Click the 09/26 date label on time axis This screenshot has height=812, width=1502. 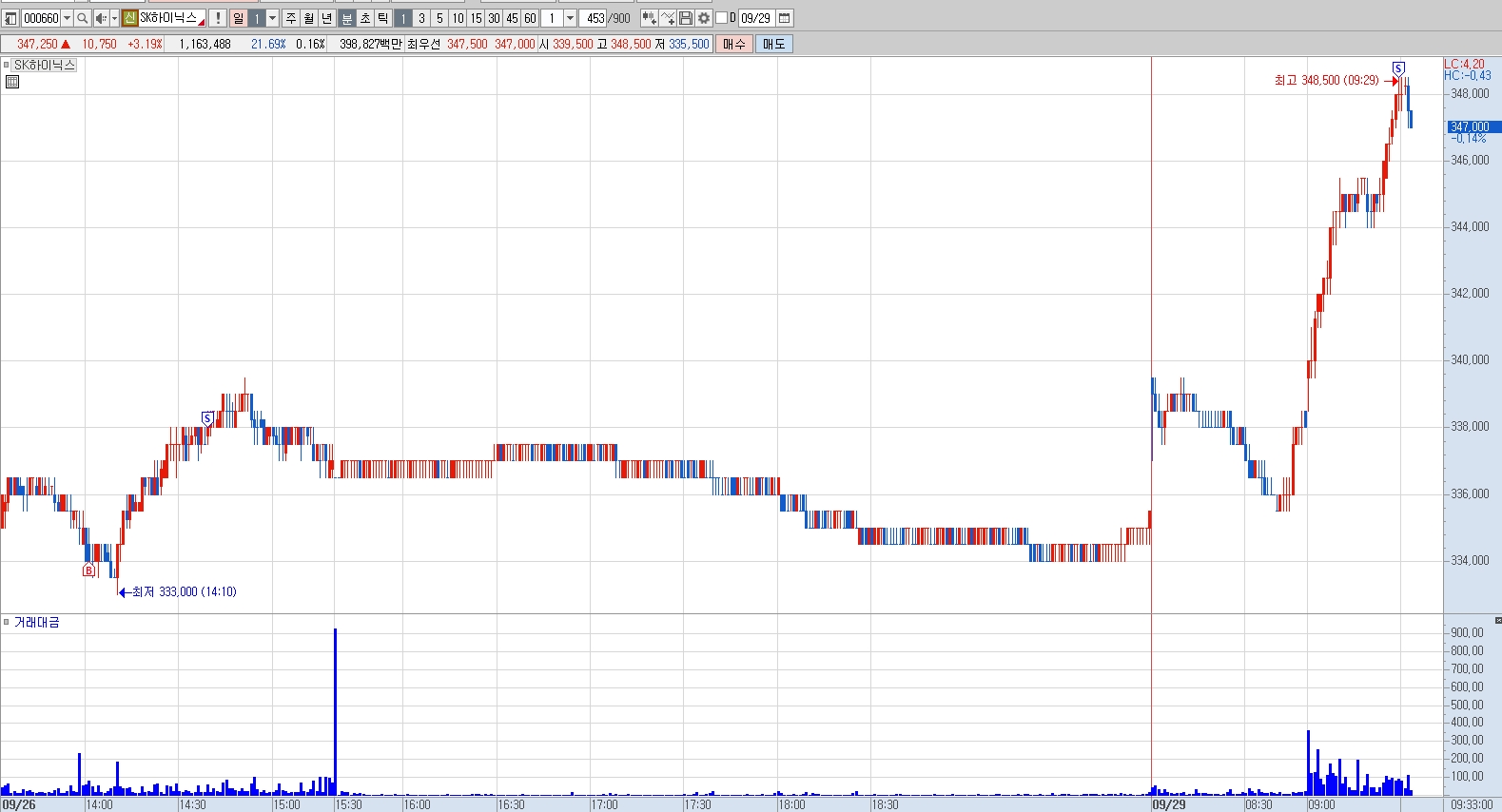click(x=19, y=804)
